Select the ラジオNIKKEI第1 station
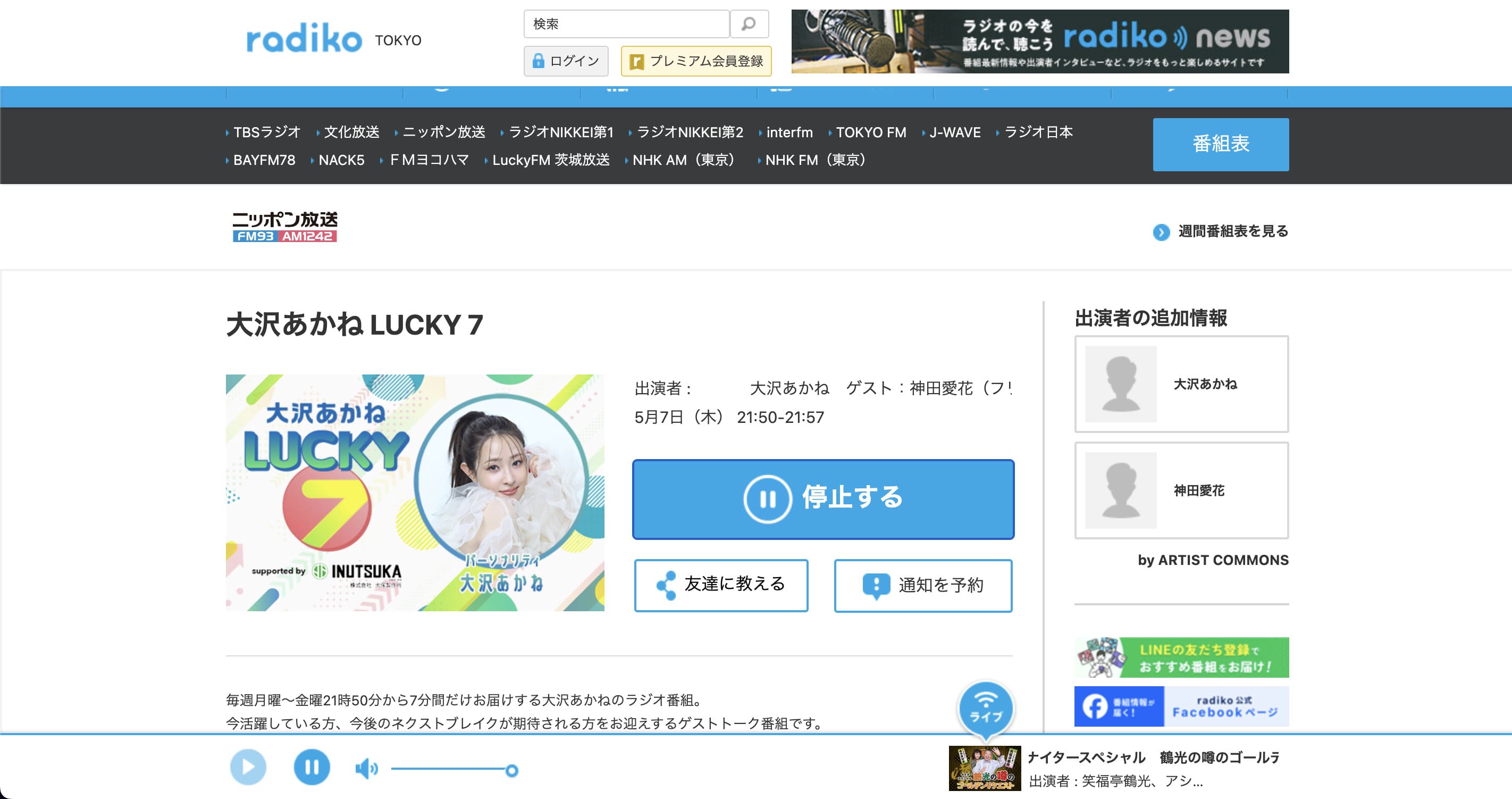The height and width of the screenshot is (799, 1512). tap(560, 132)
